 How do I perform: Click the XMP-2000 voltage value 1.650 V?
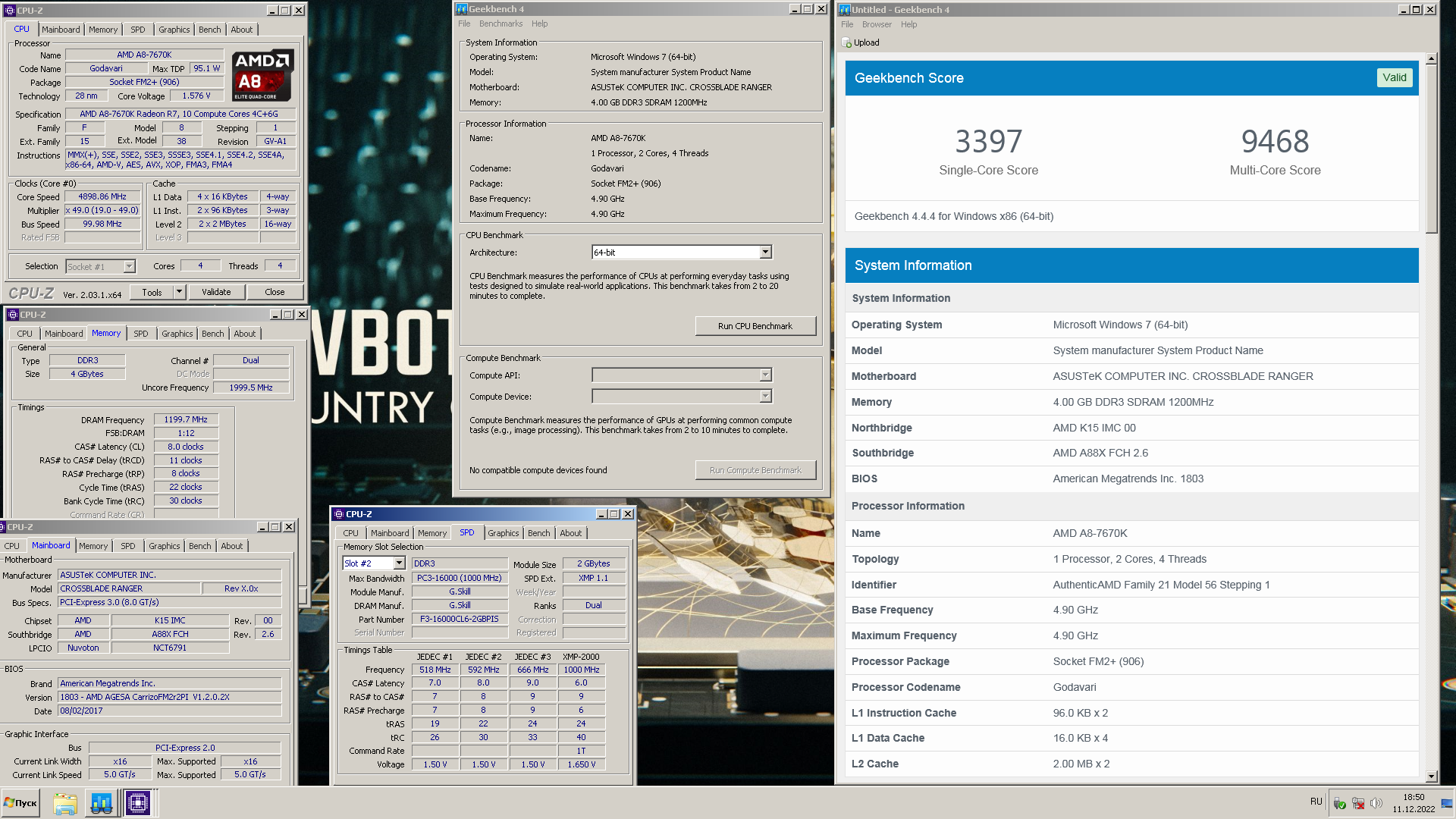(x=581, y=764)
